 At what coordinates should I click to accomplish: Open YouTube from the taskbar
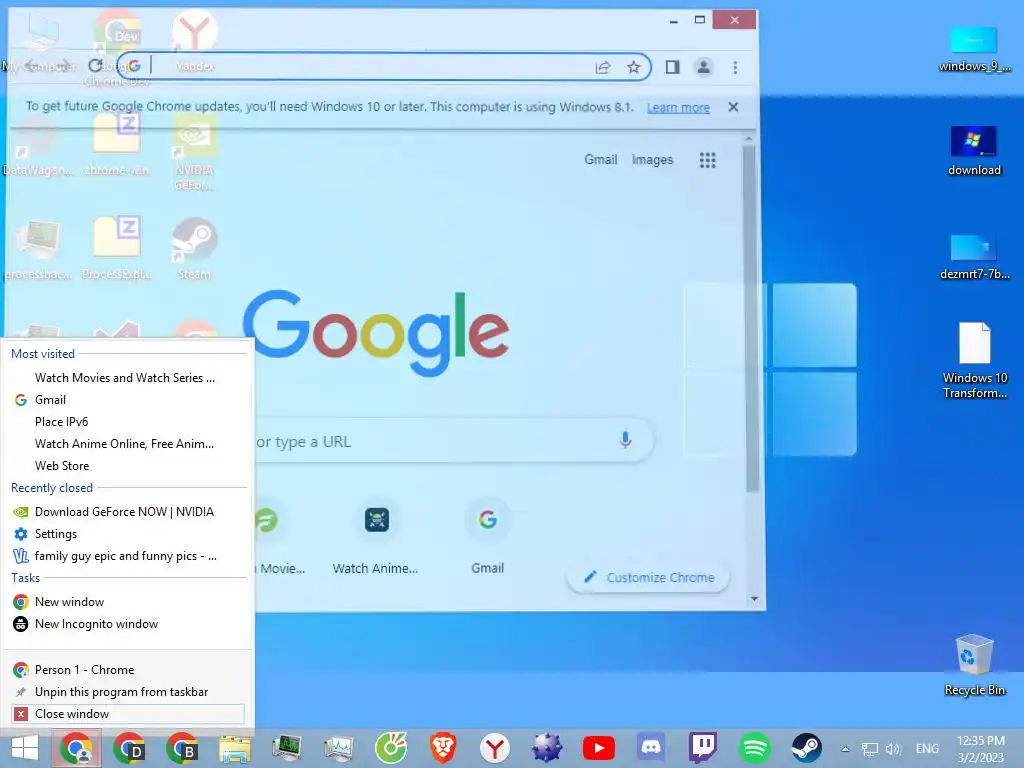[598, 748]
